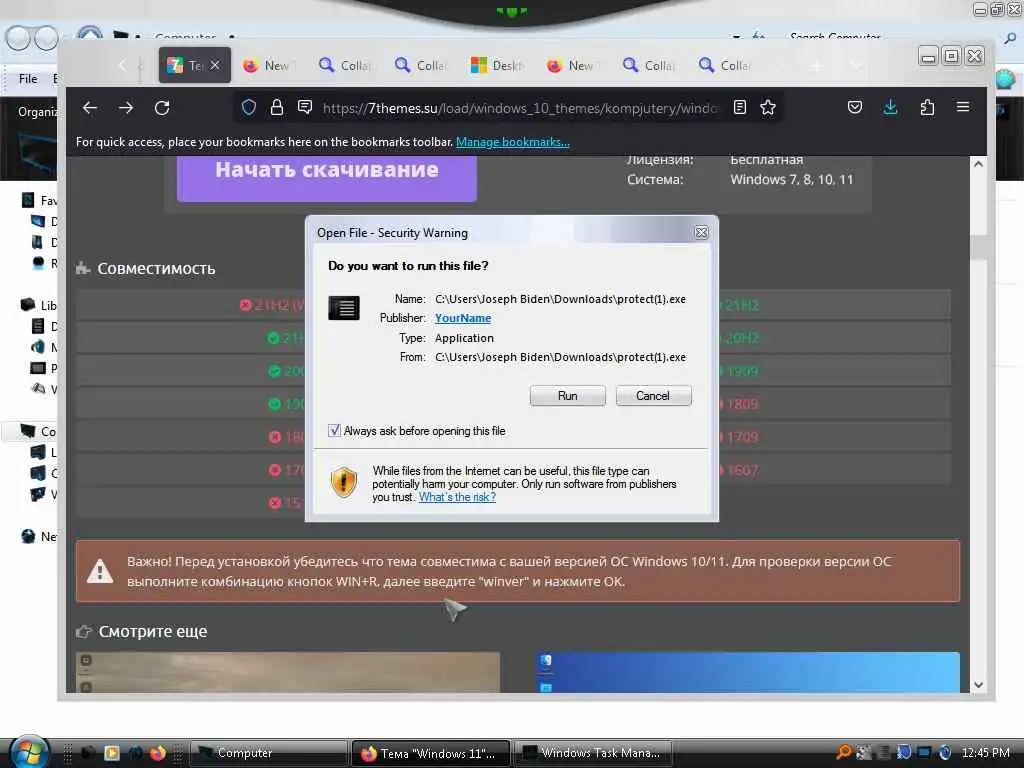Select Favorites in Computer navigation pane

pos(39,200)
